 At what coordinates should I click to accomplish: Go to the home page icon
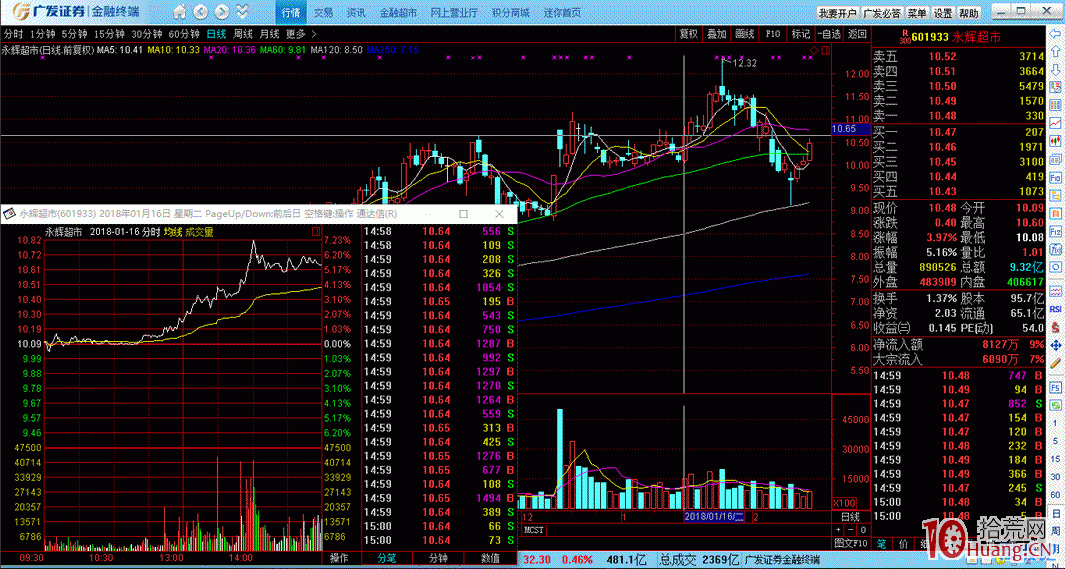179,12
